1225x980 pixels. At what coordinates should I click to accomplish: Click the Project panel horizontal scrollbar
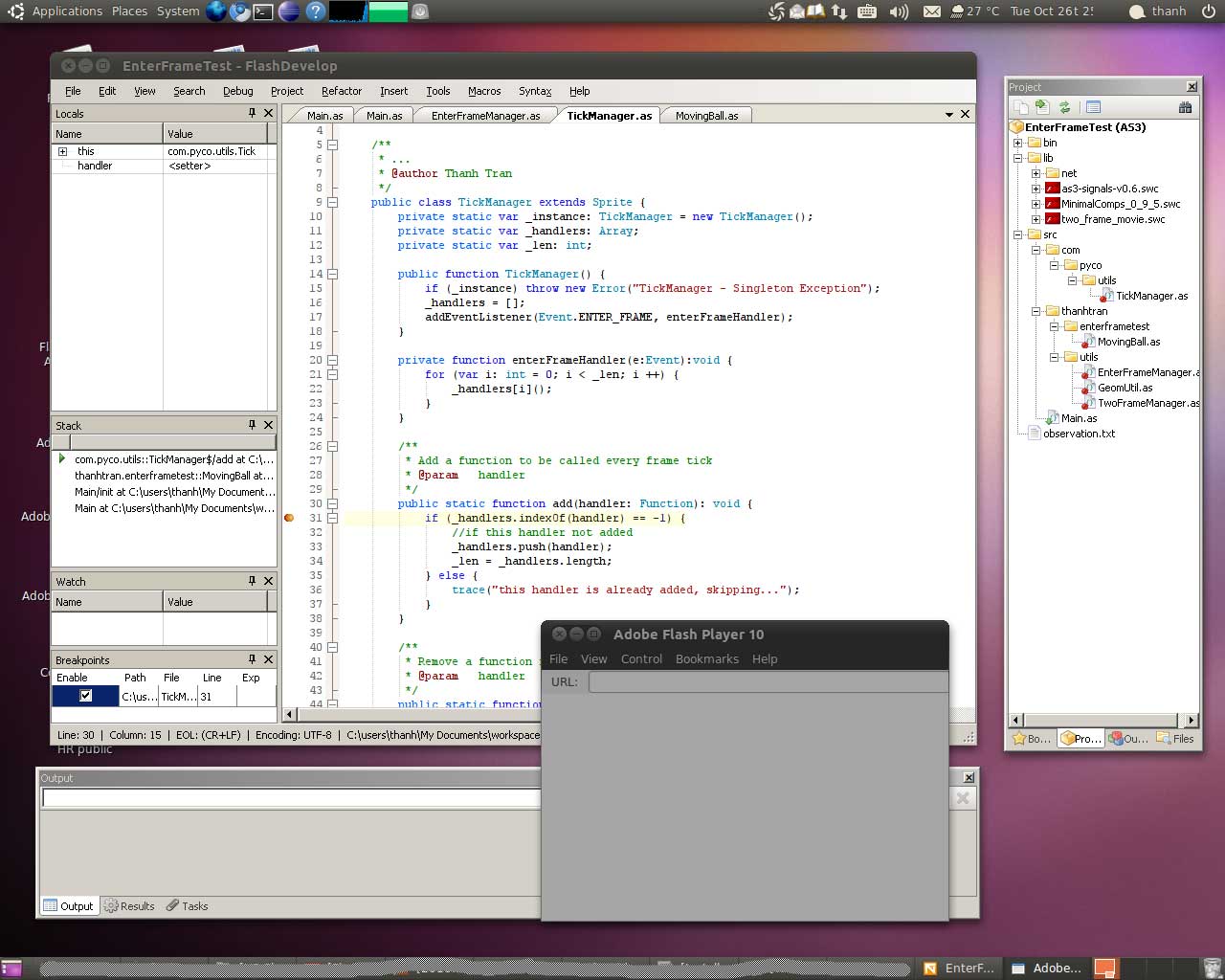coord(1101,720)
